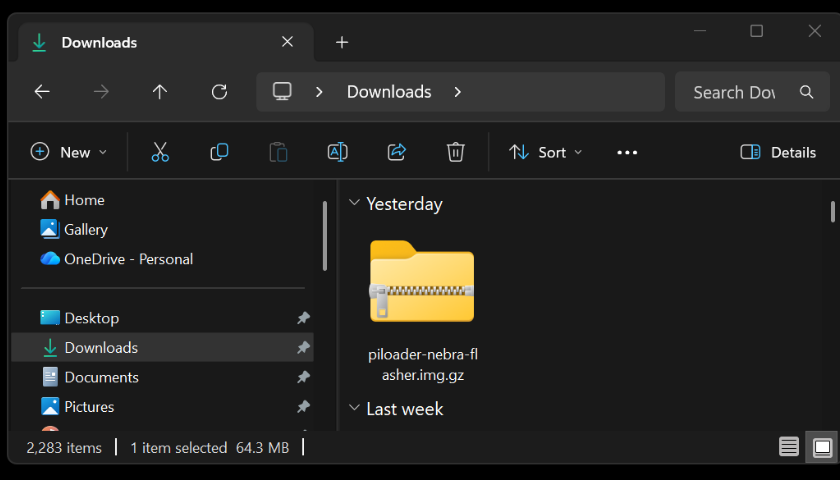The width and height of the screenshot is (840, 480).
Task: Click the Rename icon in toolbar
Action: pyautogui.click(x=338, y=152)
